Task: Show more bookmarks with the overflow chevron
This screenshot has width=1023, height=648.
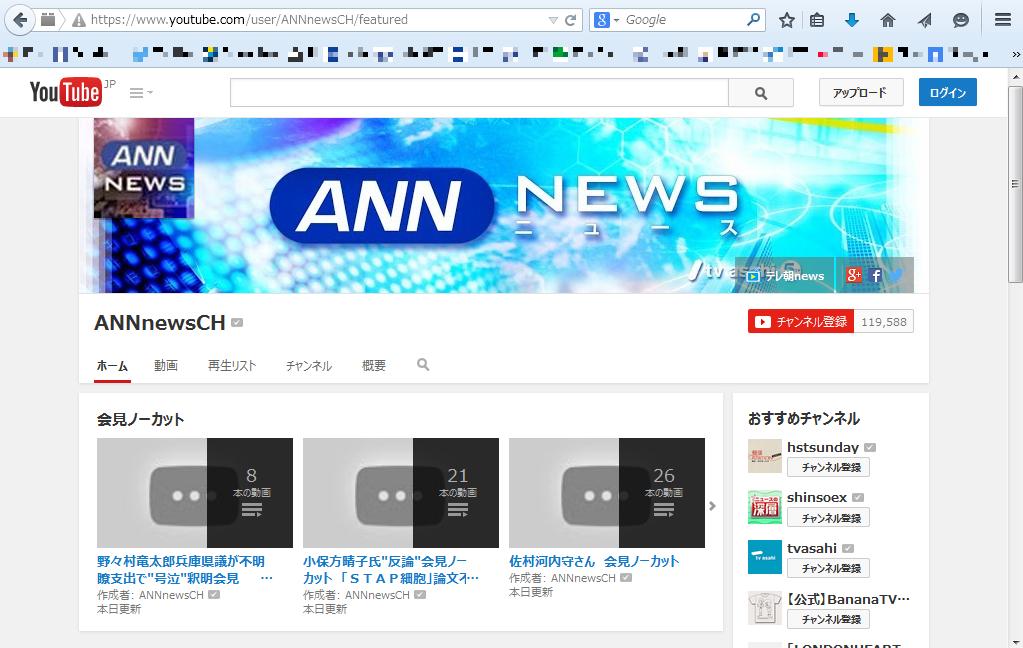Action: [x=1015, y=55]
